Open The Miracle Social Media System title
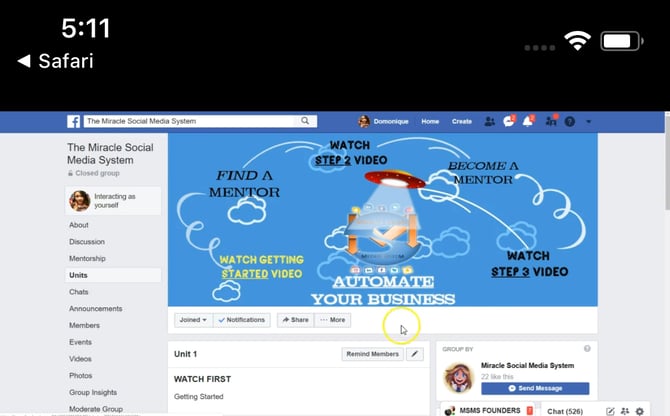Screen dimensions: 670x416 point(110,154)
